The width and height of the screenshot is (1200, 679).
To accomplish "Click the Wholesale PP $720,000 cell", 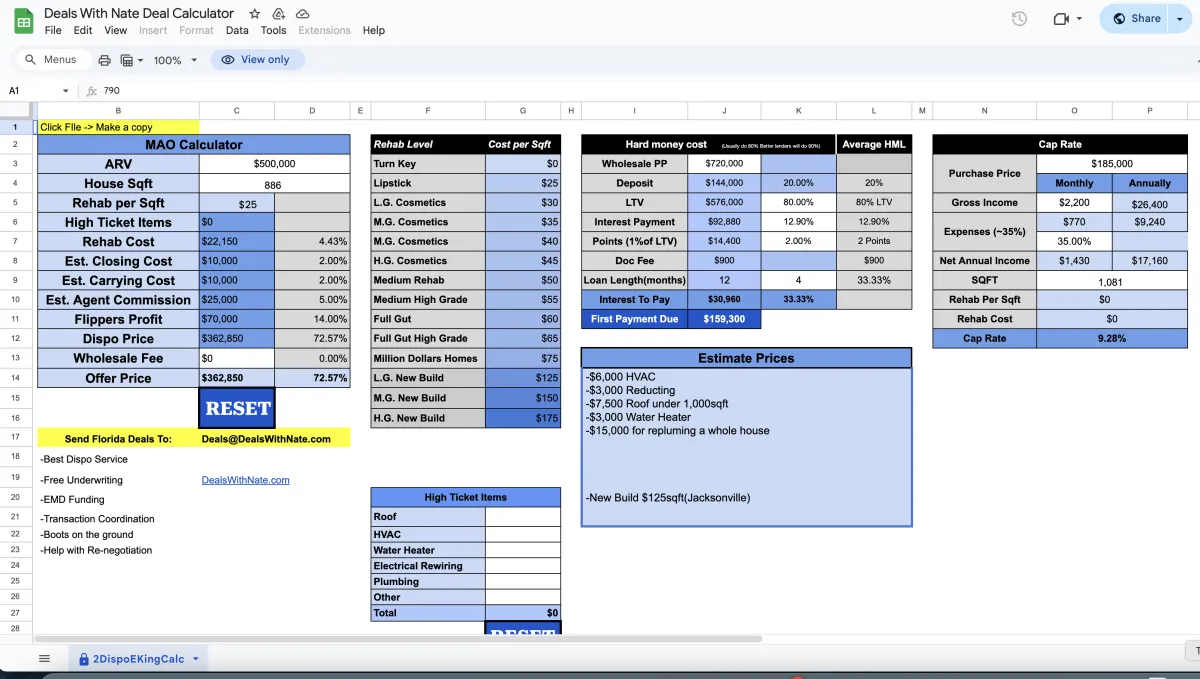I will (724, 164).
